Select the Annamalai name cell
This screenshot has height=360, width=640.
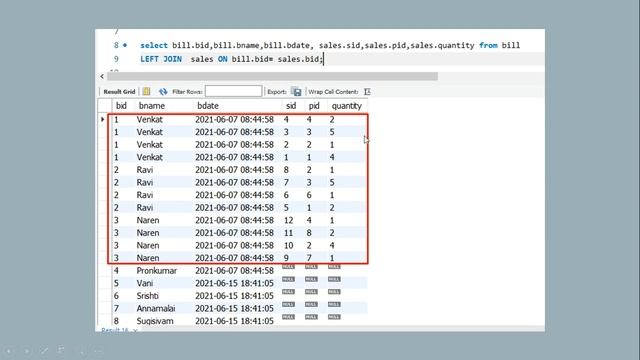pos(156,309)
